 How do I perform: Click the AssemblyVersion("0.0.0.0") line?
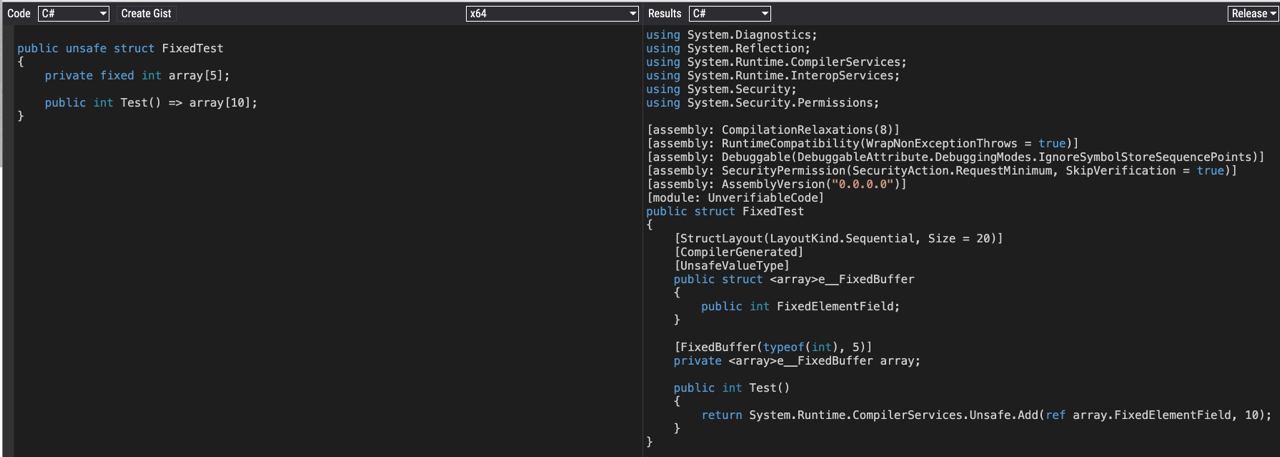777,184
